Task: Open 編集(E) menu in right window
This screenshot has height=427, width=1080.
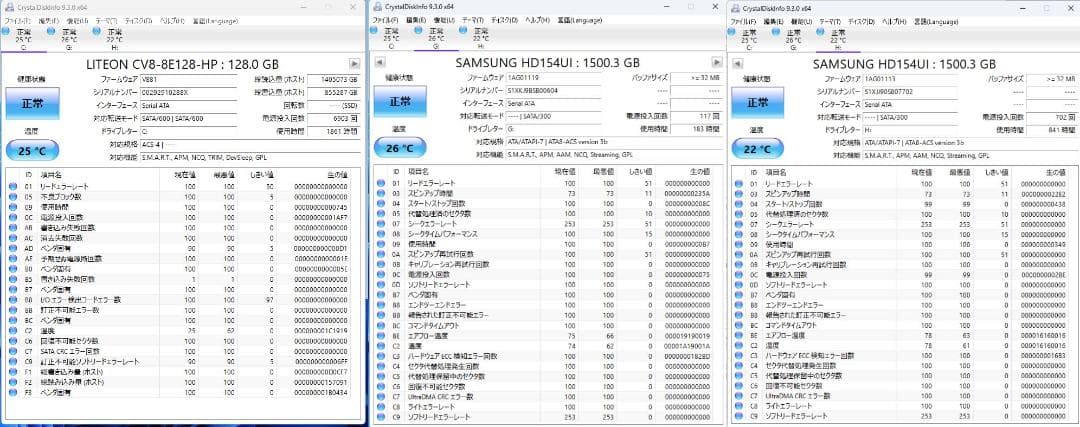Action: [x=775, y=21]
